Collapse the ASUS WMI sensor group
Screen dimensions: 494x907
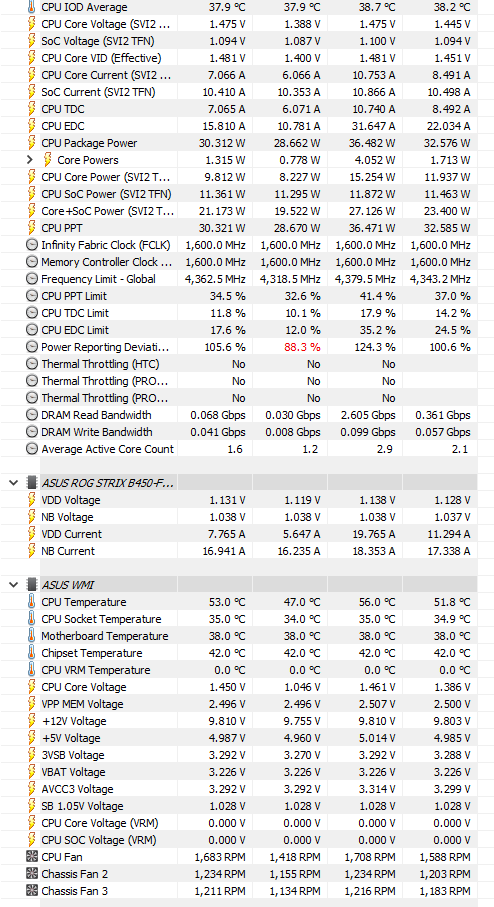coord(14,585)
